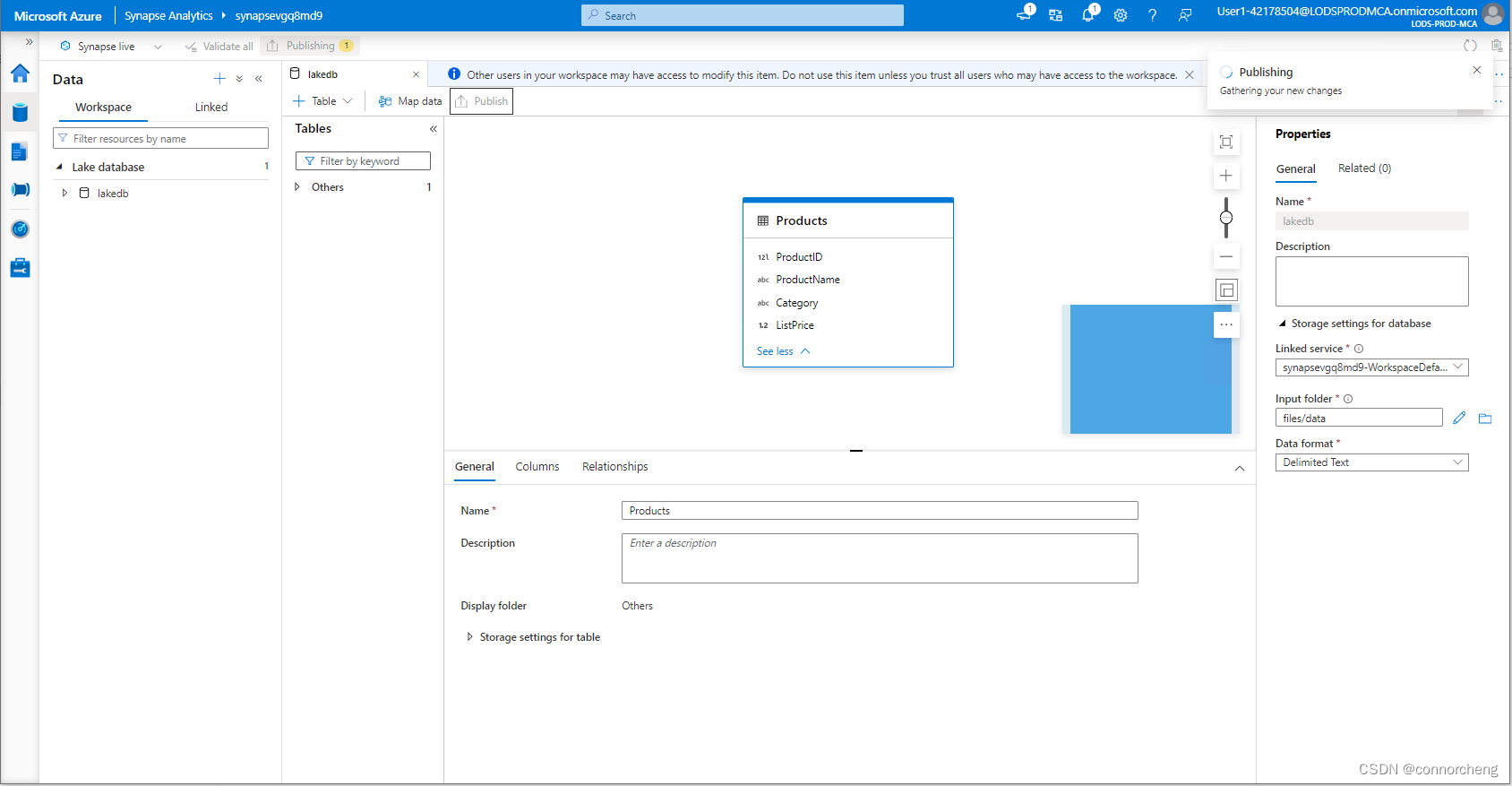Expand the lakedb tree node
The image size is (1512, 786).
pyautogui.click(x=64, y=194)
